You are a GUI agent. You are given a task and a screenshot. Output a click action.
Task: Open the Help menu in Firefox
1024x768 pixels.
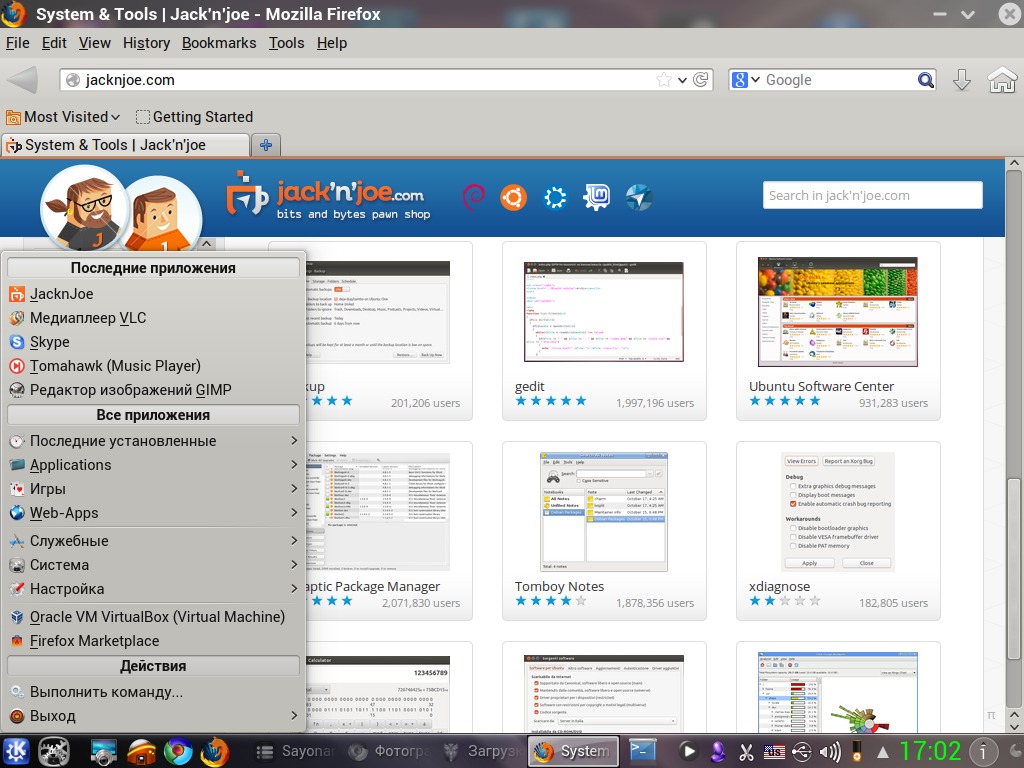pyautogui.click(x=332, y=43)
